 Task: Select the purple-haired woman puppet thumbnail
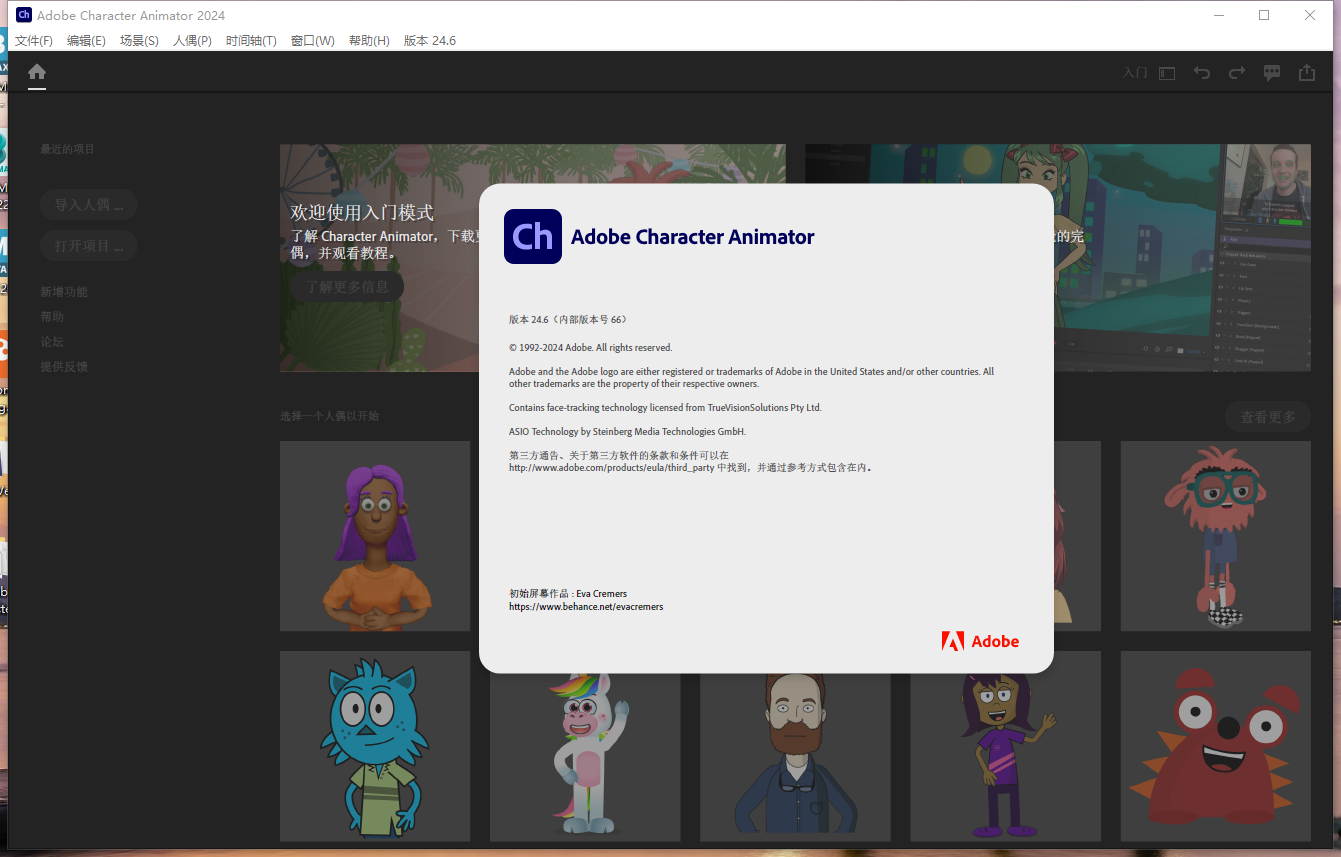[x=375, y=536]
